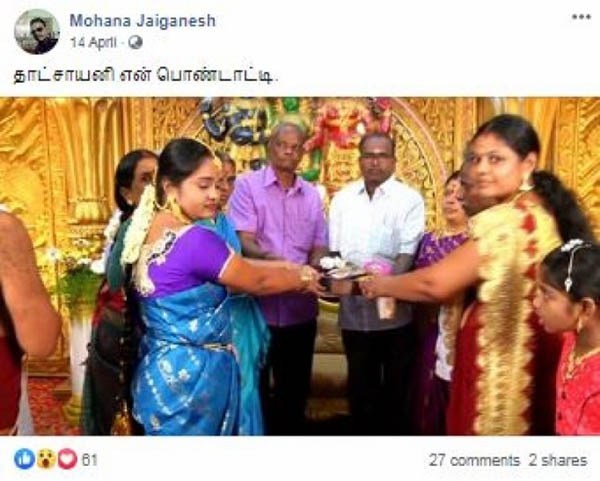Image resolution: width=600 pixels, height=481 pixels.
Task: Open the 2 shares link
Action: pos(558,460)
